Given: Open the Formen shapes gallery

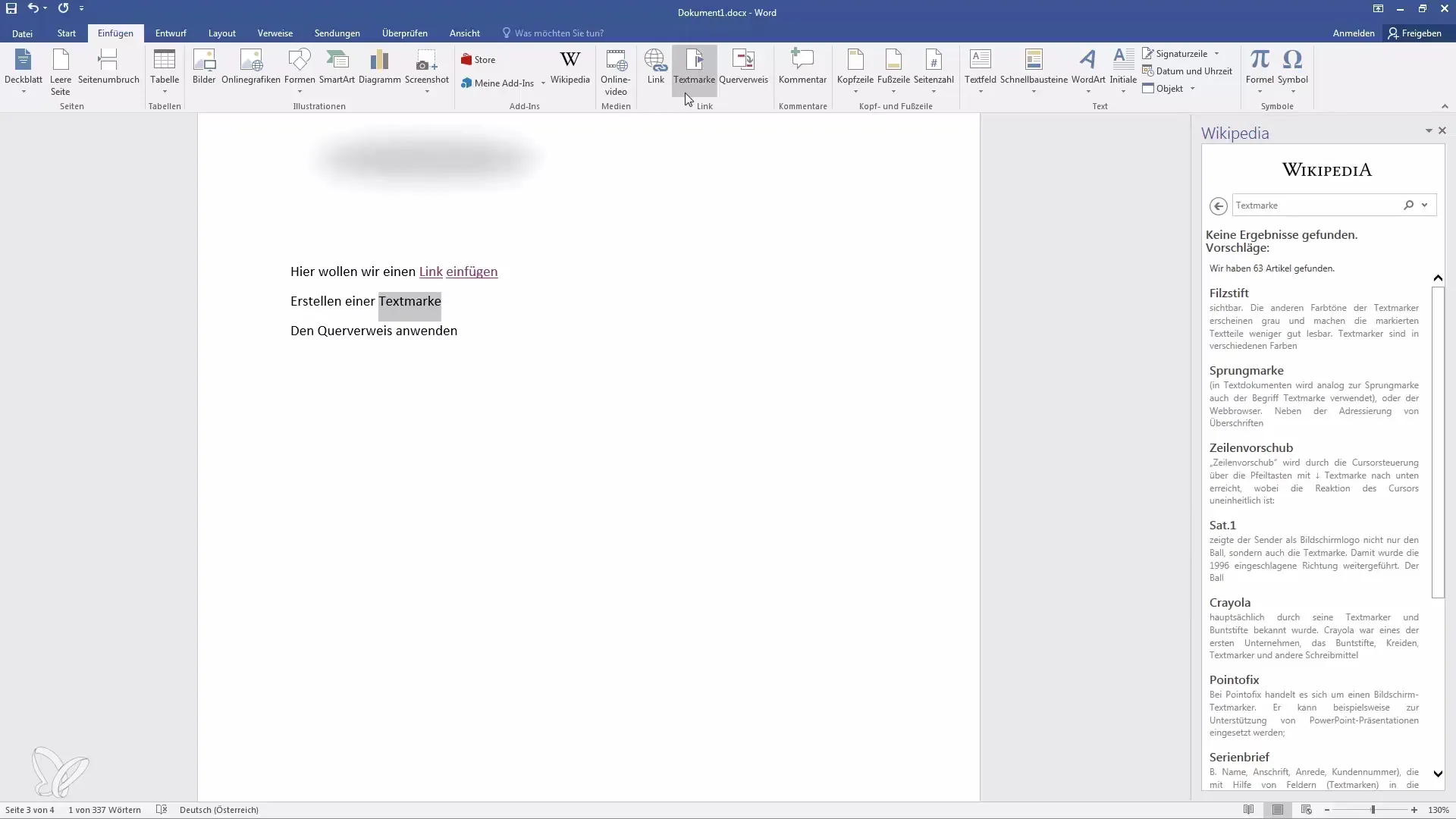Looking at the screenshot, I should (300, 71).
